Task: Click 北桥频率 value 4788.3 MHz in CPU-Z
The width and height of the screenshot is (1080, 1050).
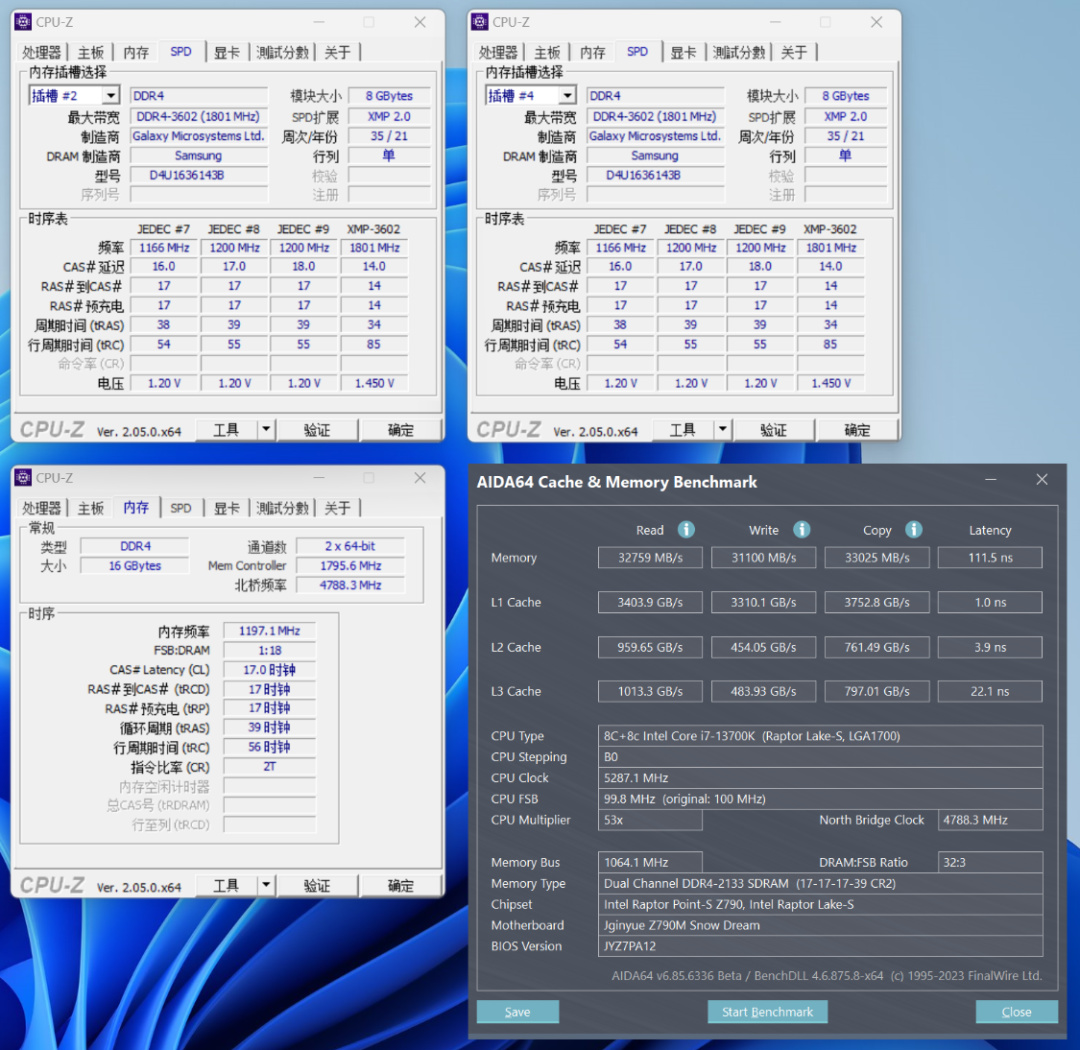Action: tap(351, 585)
